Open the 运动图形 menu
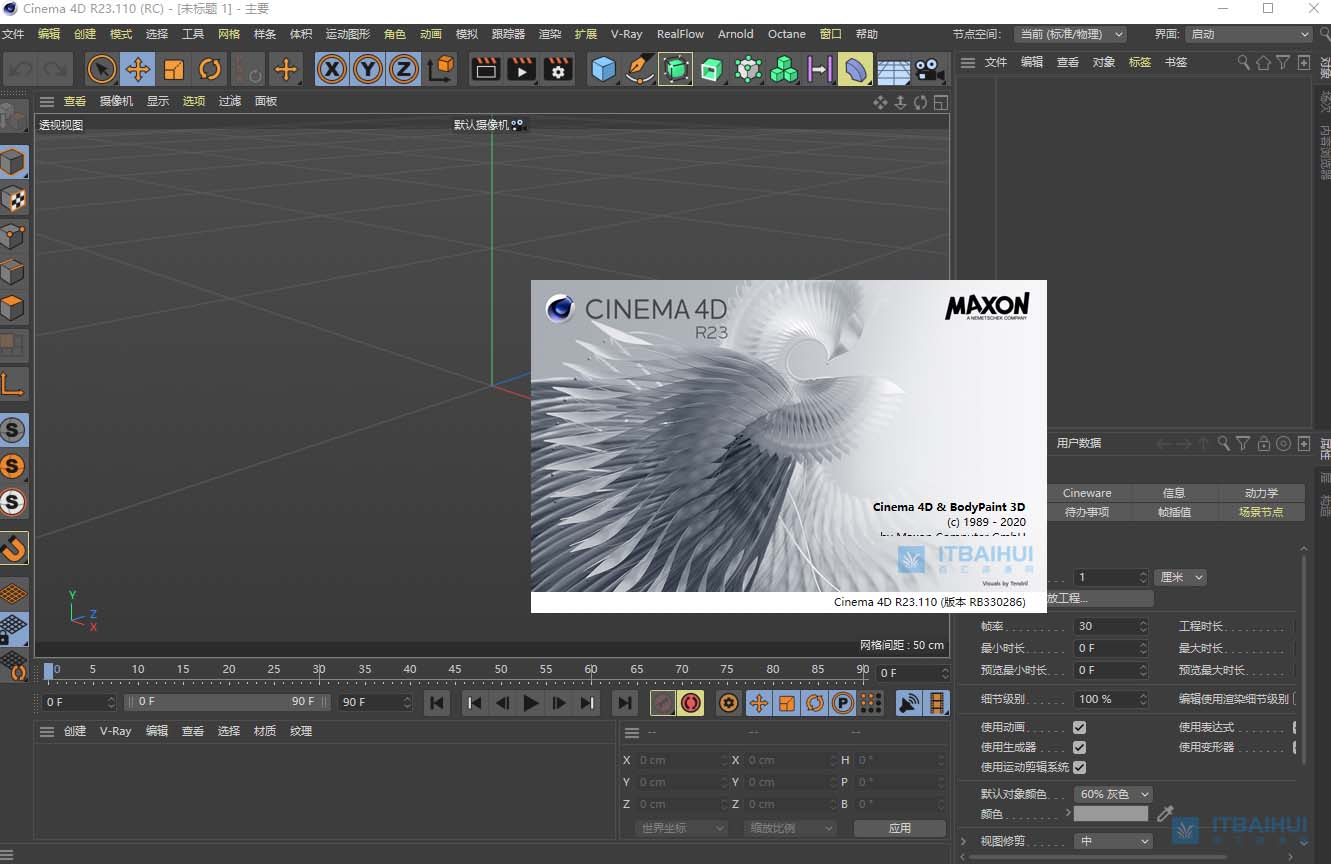 click(x=347, y=34)
